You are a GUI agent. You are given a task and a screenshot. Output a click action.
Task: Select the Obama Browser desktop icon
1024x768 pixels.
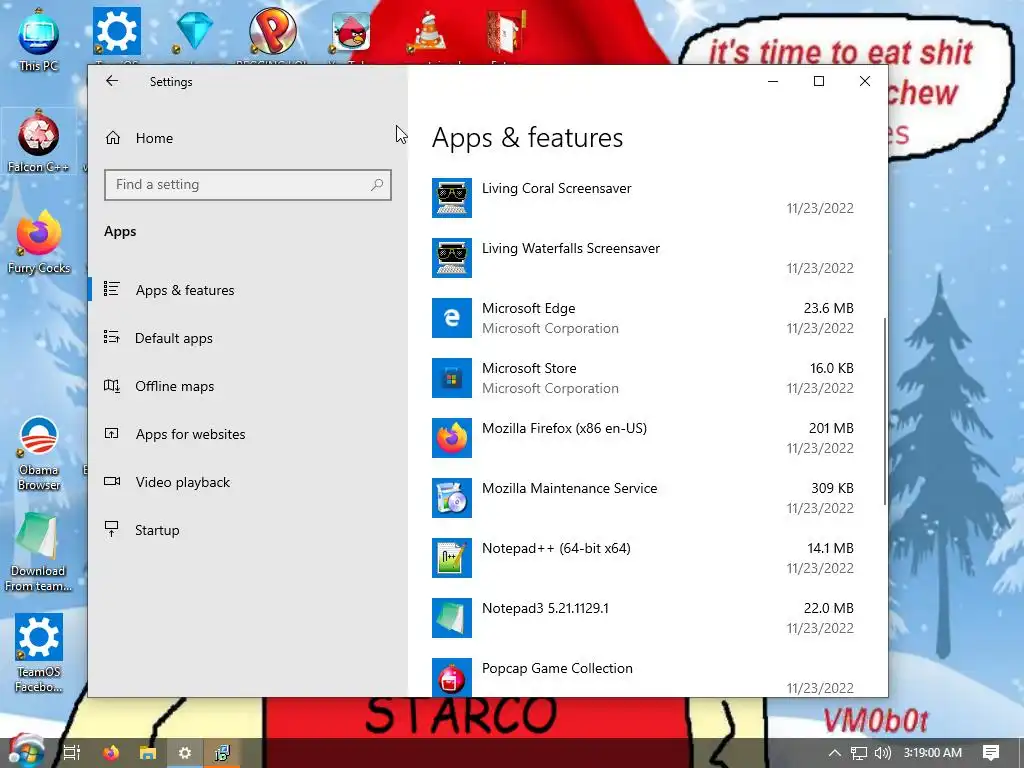pyautogui.click(x=39, y=454)
